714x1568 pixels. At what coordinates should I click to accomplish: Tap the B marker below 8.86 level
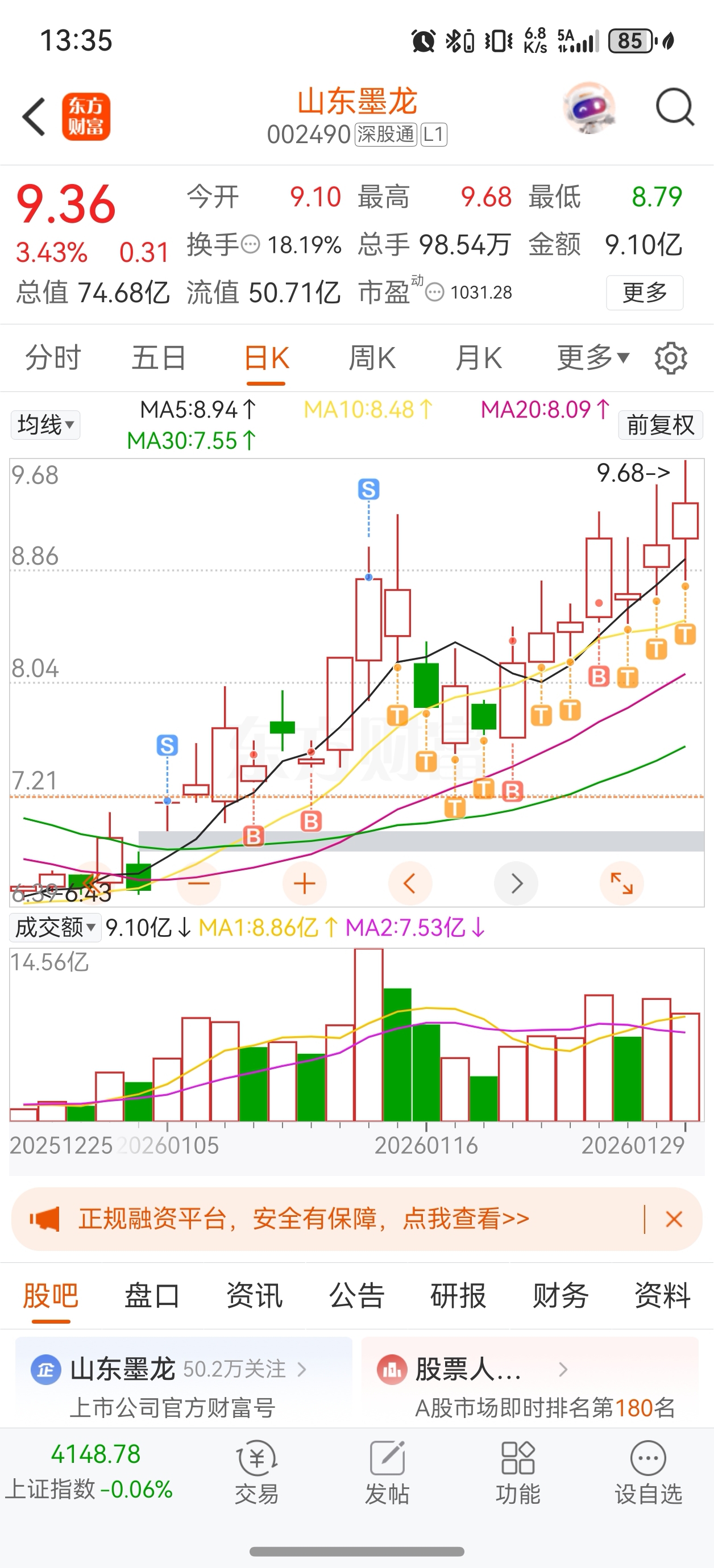[599, 677]
